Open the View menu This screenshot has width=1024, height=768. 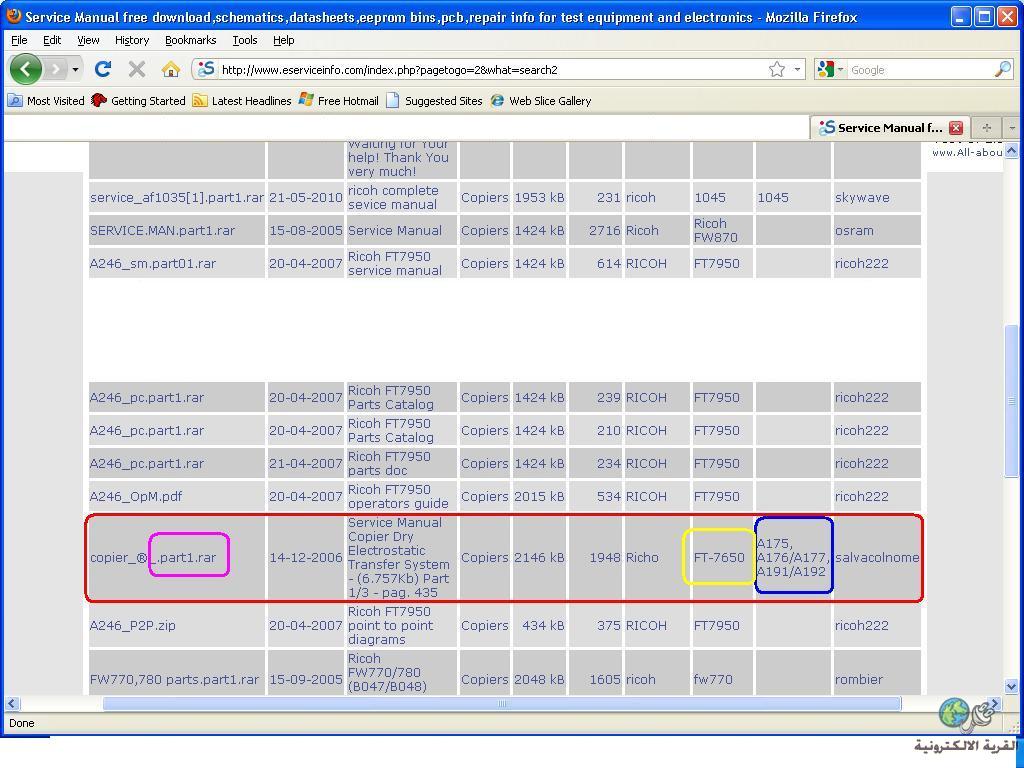click(88, 40)
